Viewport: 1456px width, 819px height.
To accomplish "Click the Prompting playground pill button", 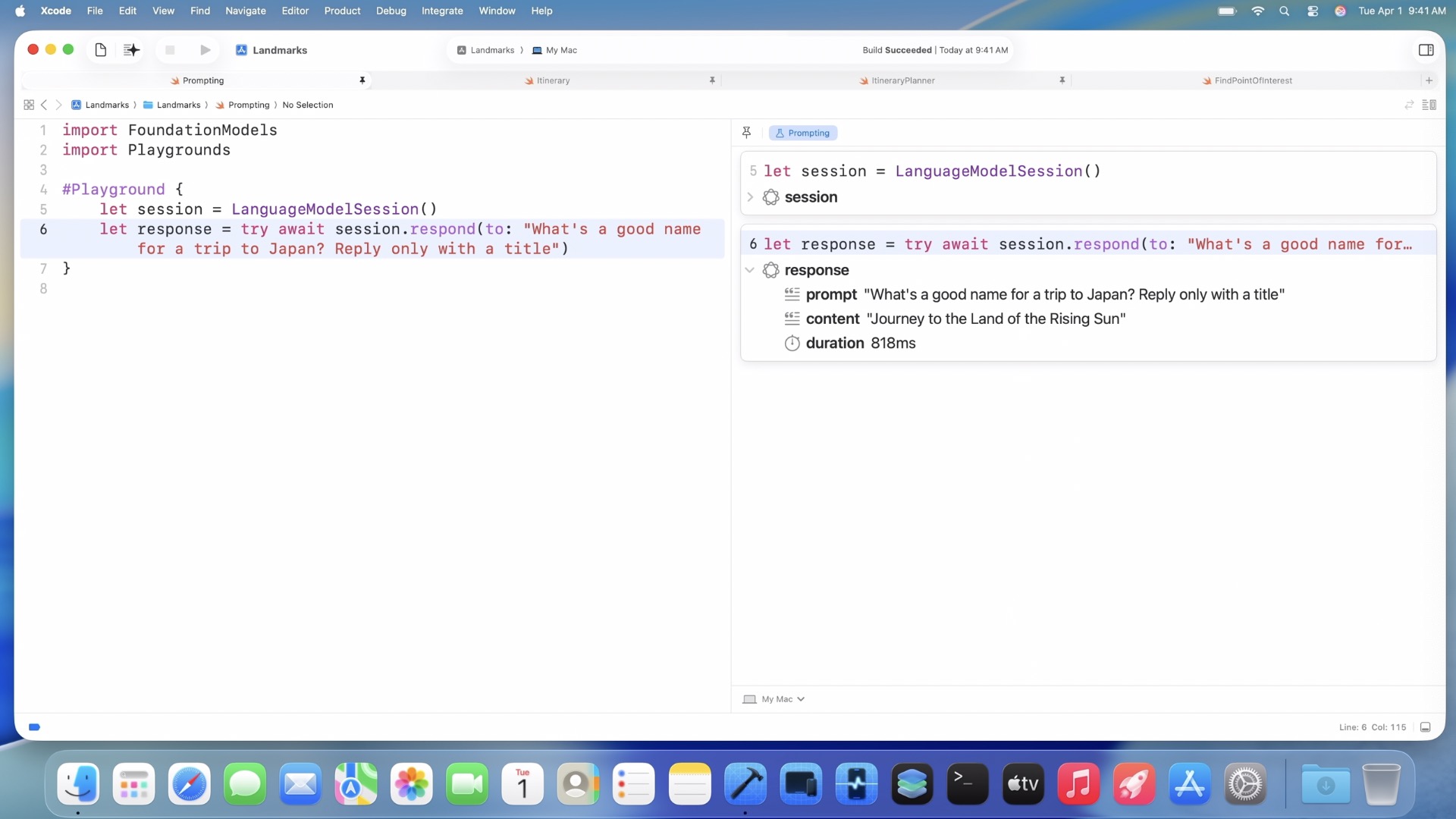I will [x=802, y=133].
